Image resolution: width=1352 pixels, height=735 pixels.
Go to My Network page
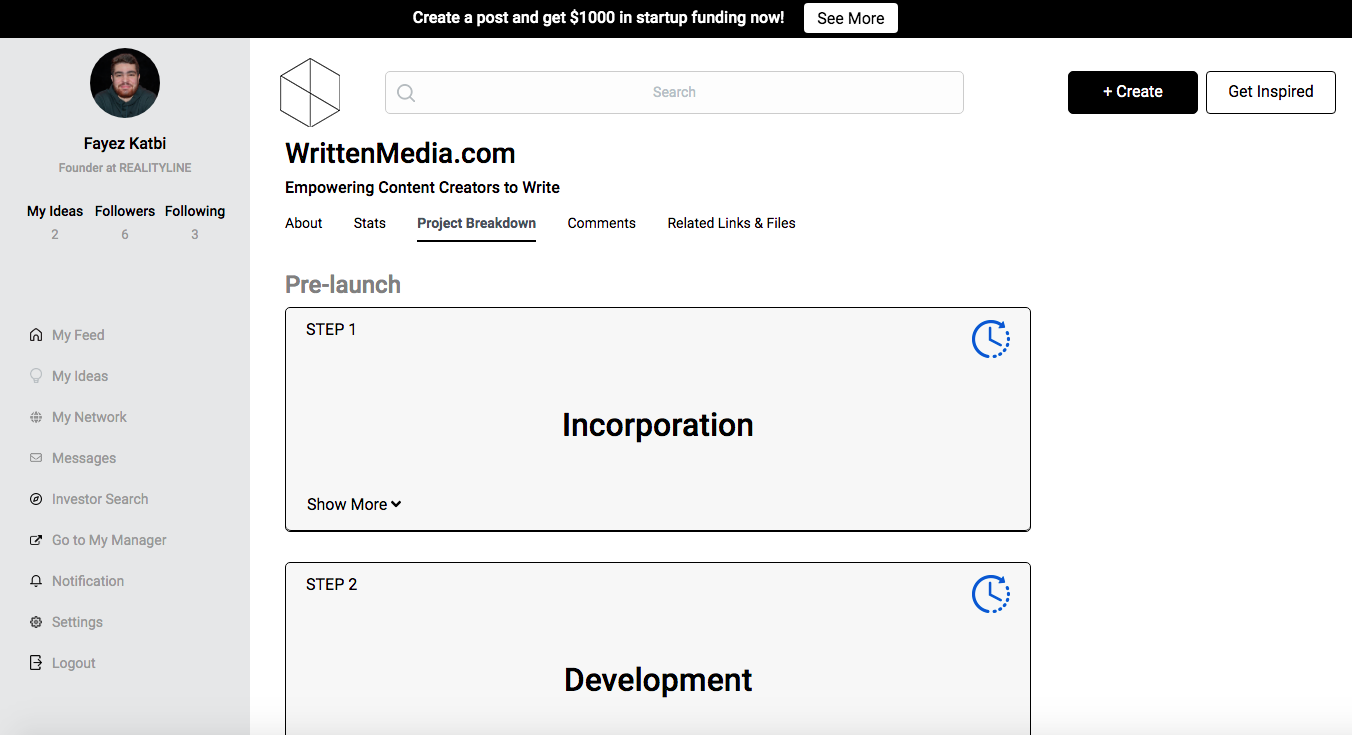(x=89, y=417)
